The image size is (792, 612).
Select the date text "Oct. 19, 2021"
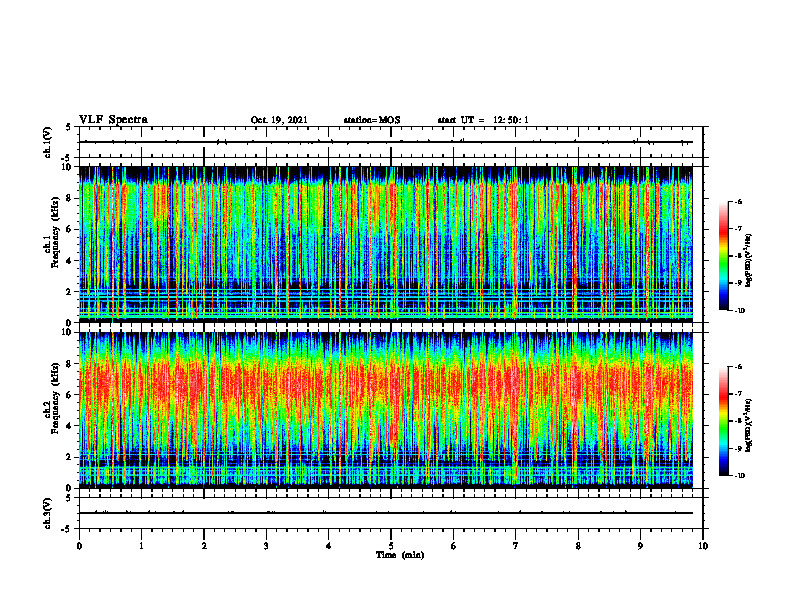click(279, 120)
